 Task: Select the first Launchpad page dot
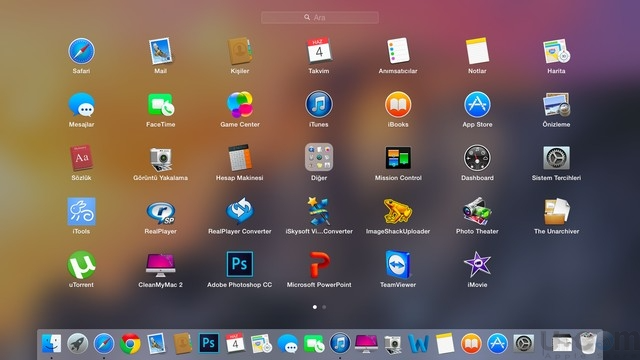pyautogui.click(x=315, y=307)
